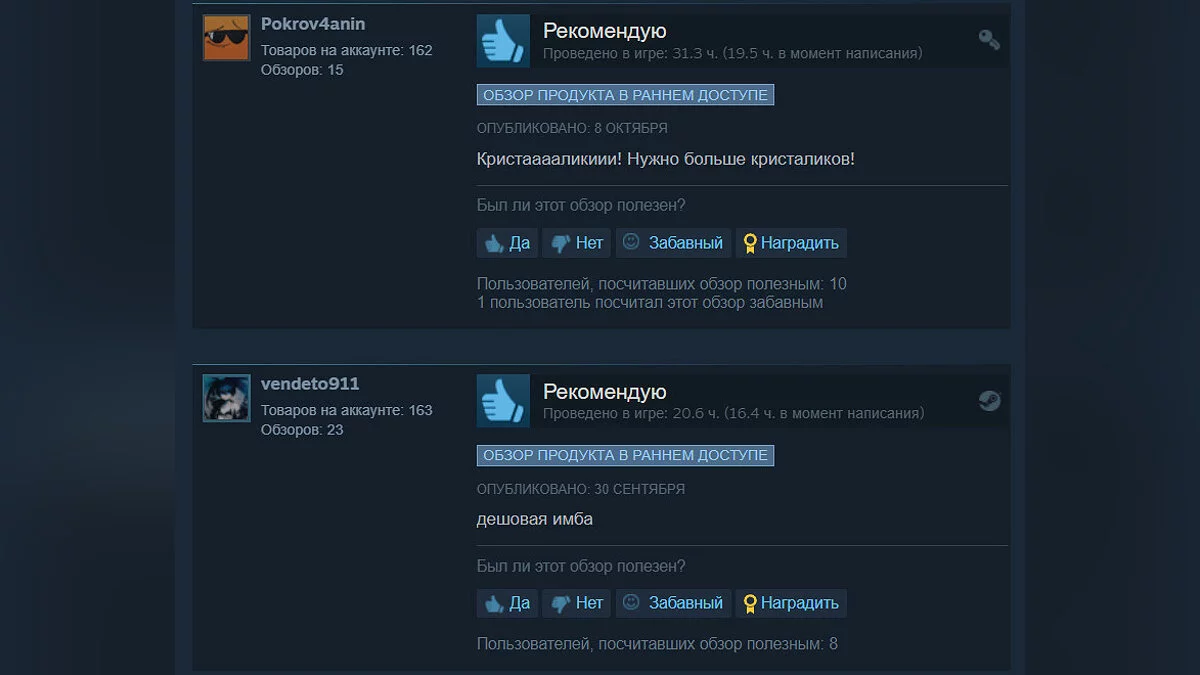Click "Наградить" on vendeto911's review

tap(791, 603)
